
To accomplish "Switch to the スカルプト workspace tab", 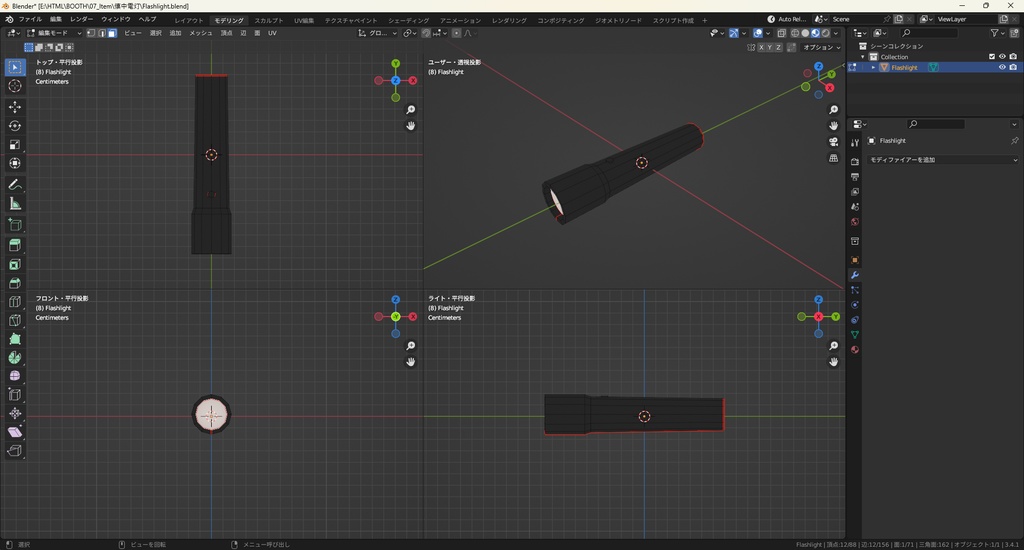I will [268, 20].
